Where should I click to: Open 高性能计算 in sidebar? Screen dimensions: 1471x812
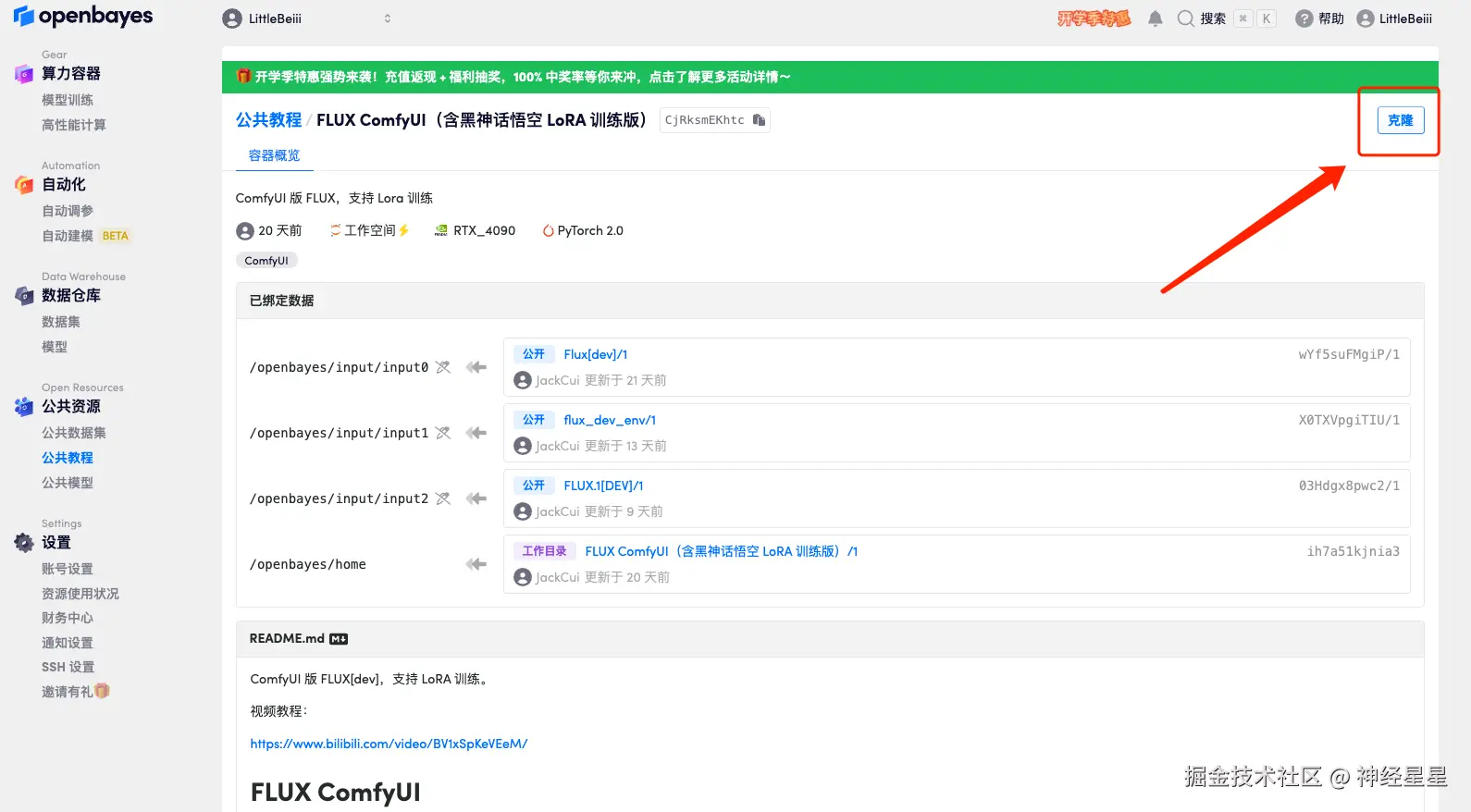click(74, 125)
